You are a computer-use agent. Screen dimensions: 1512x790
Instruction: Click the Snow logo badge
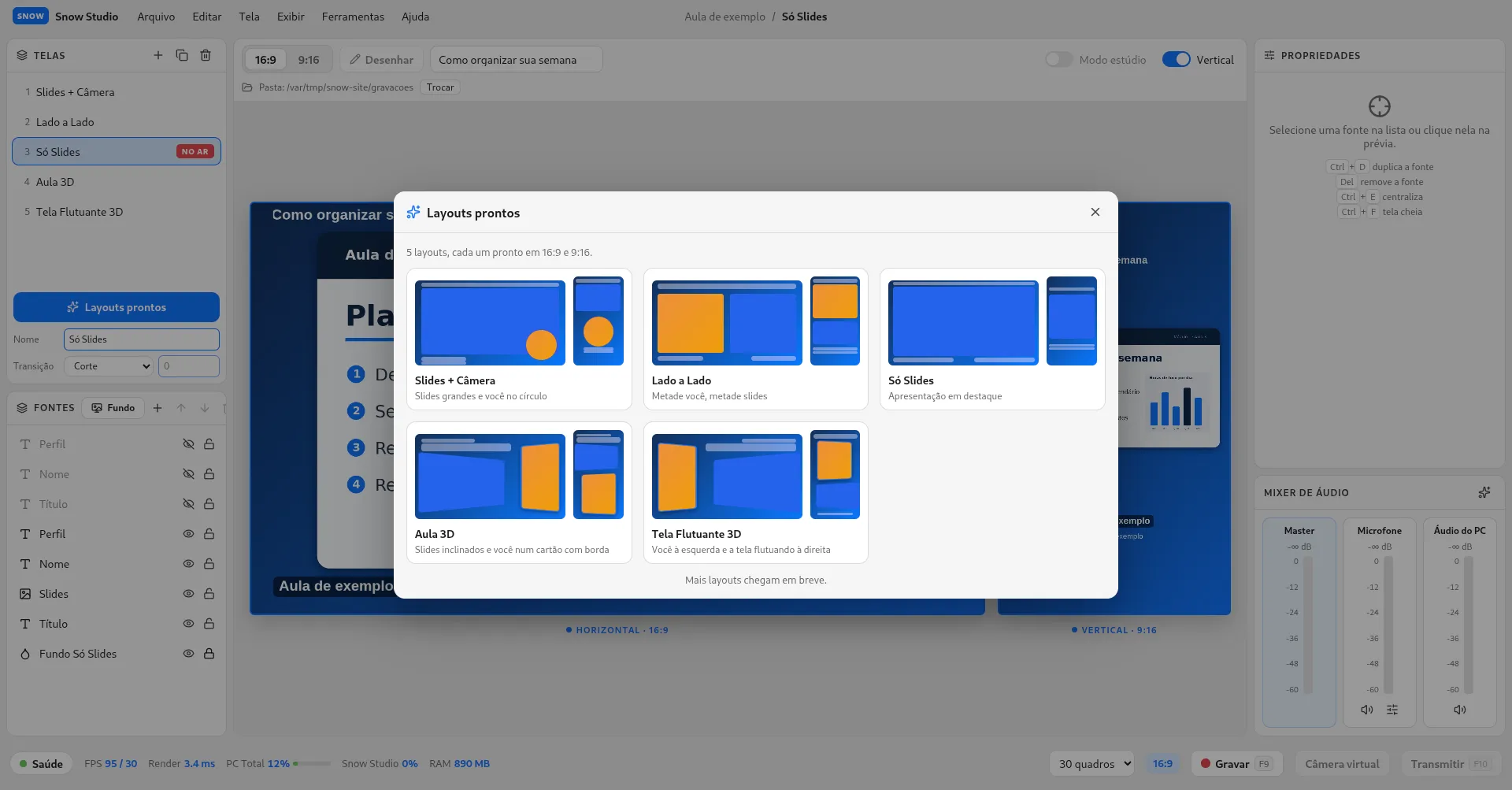tap(31, 16)
